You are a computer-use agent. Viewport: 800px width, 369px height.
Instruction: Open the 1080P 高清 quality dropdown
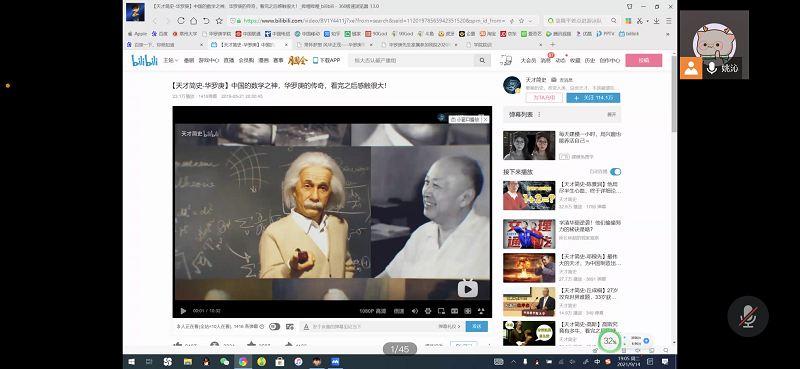[x=372, y=311]
